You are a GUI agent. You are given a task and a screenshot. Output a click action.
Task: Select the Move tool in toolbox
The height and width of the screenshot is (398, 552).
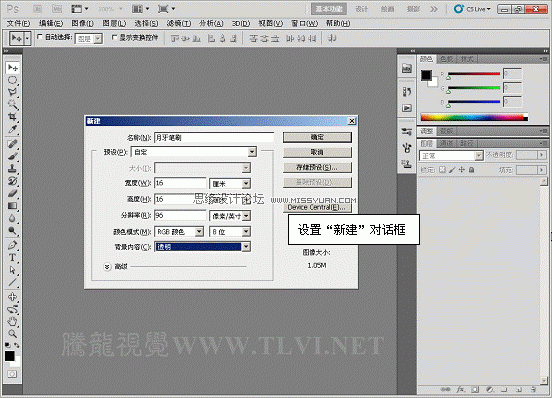13,68
